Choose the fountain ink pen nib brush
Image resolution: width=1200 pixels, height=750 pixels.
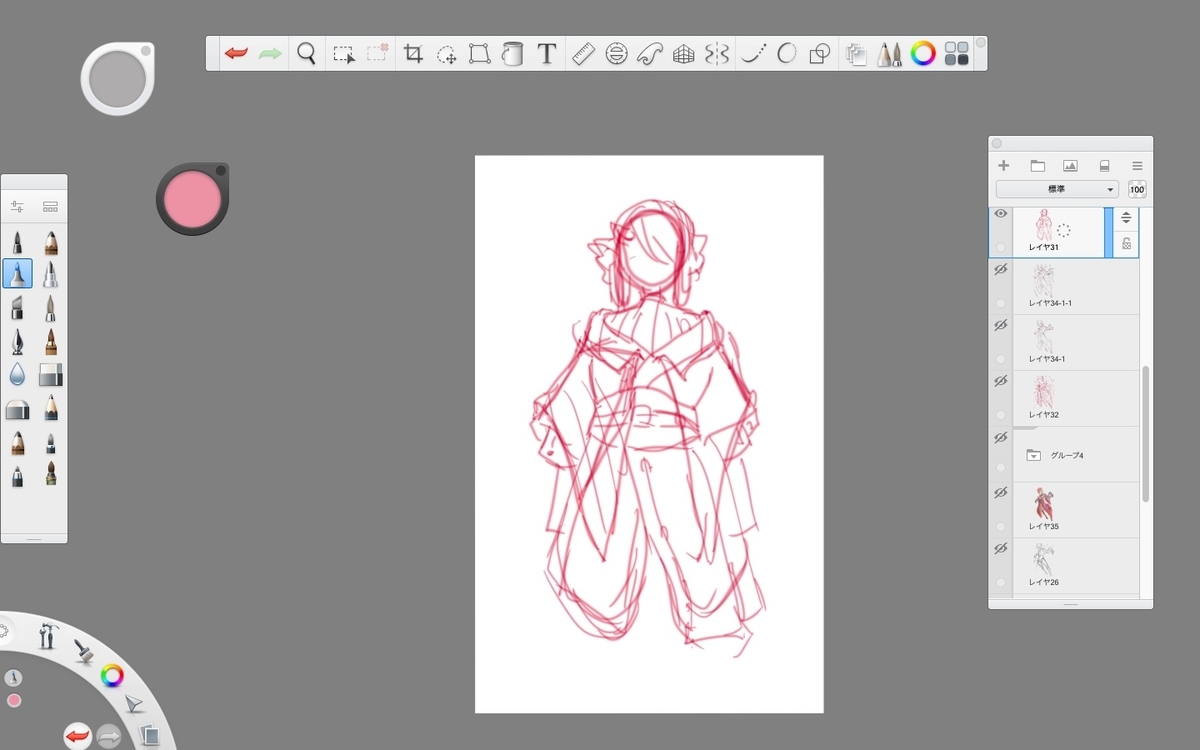(17, 341)
